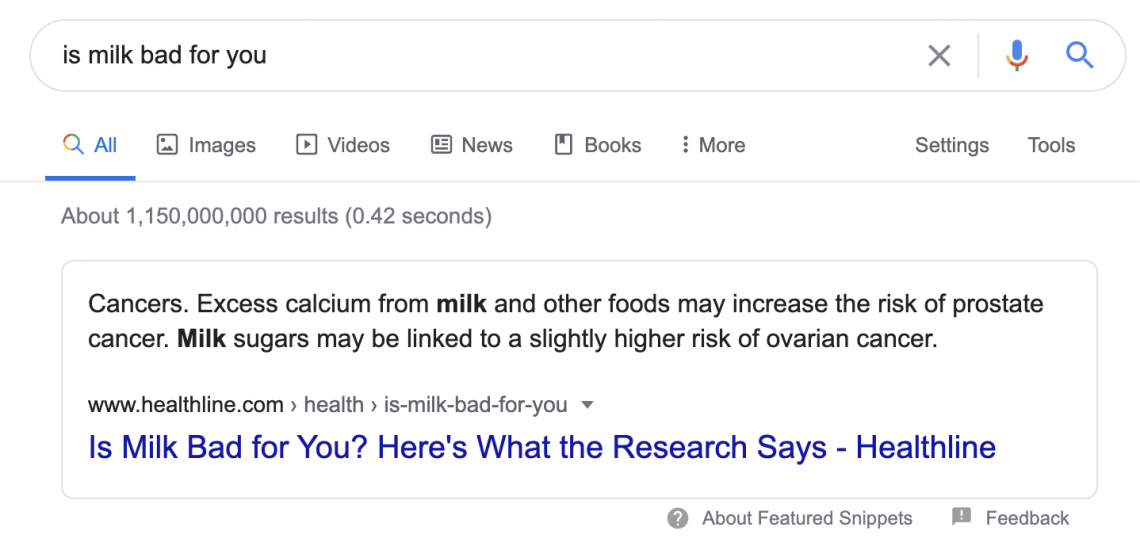
Task: Switch to the Videos tab label
Action: click(x=358, y=145)
